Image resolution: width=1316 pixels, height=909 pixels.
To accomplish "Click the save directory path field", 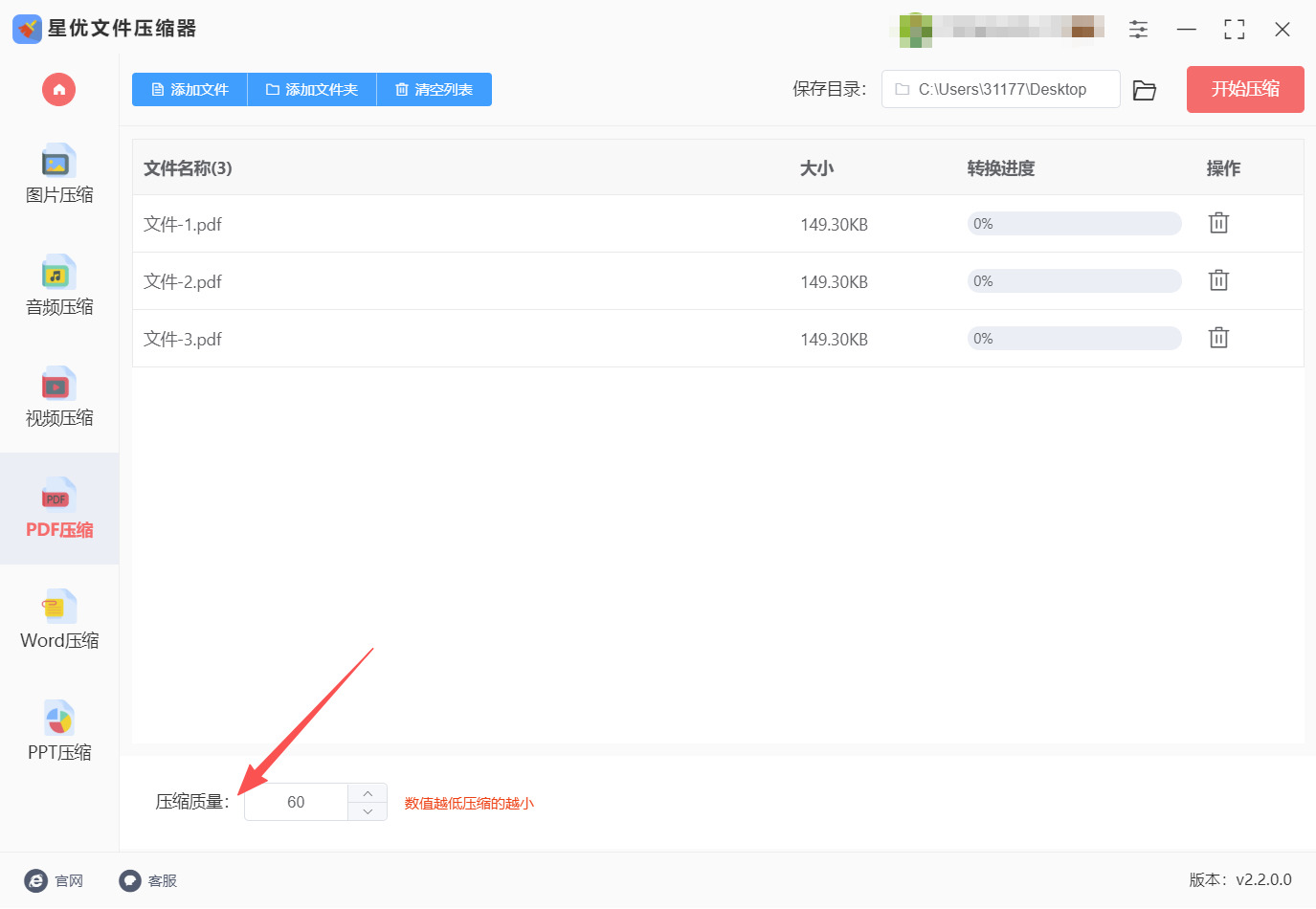I will point(1000,89).
